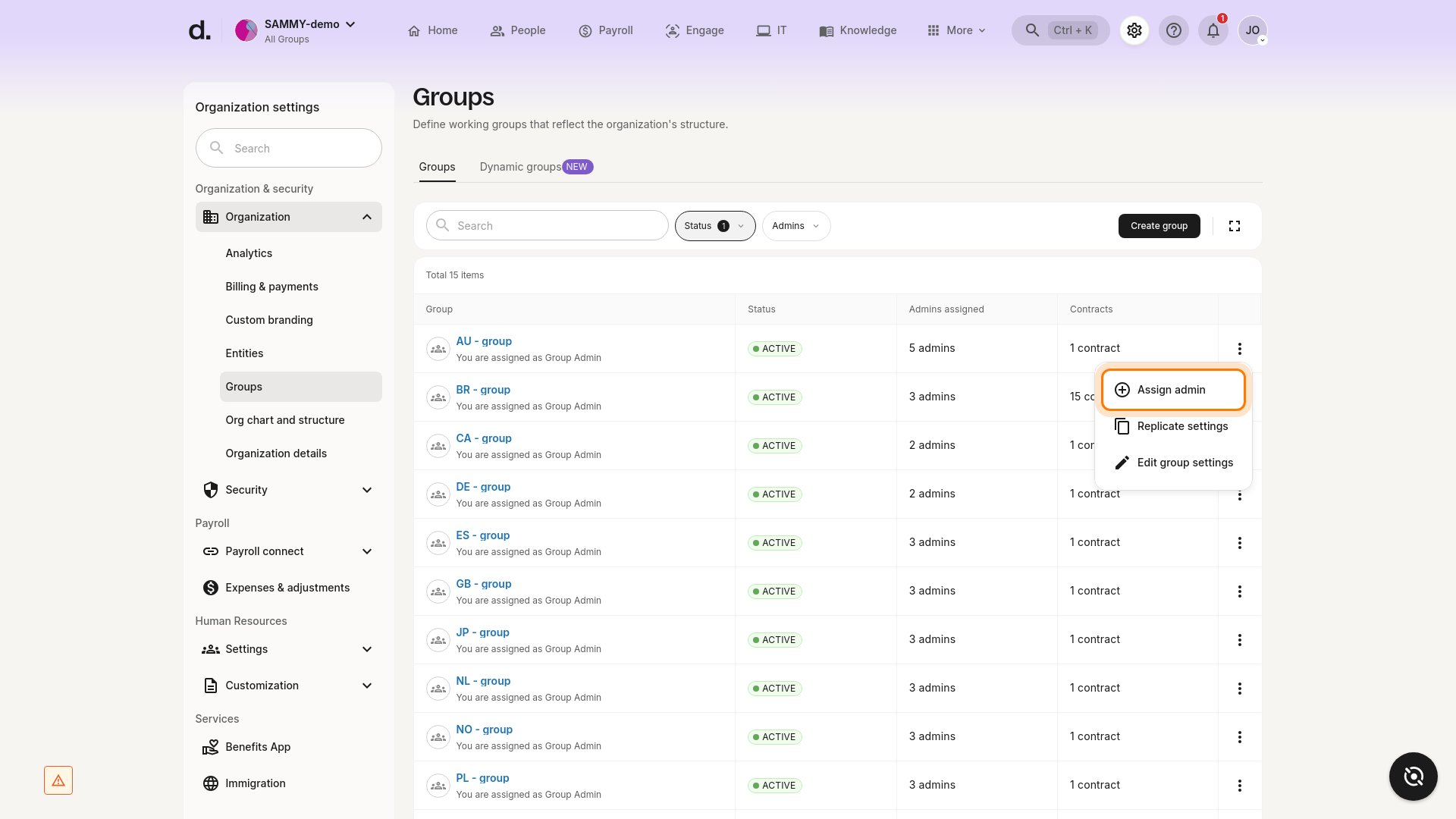This screenshot has height=819, width=1456.
Task: Open settings with the gear icon
Action: (x=1134, y=30)
